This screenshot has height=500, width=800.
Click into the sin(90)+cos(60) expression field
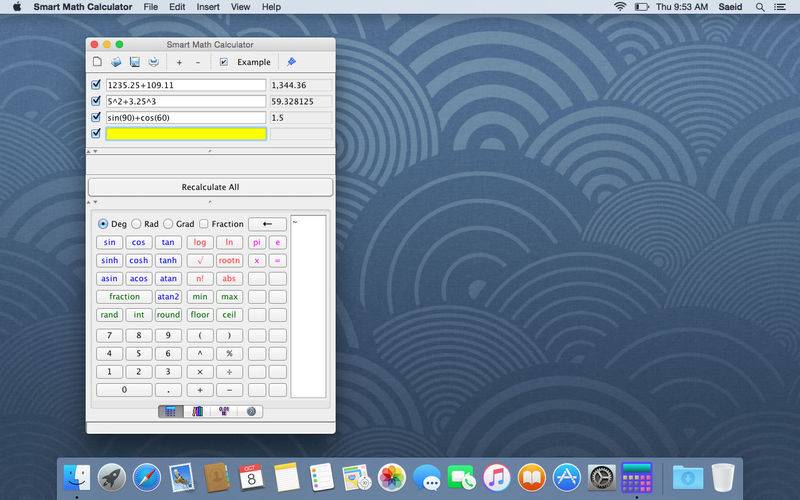click(186, 118)
